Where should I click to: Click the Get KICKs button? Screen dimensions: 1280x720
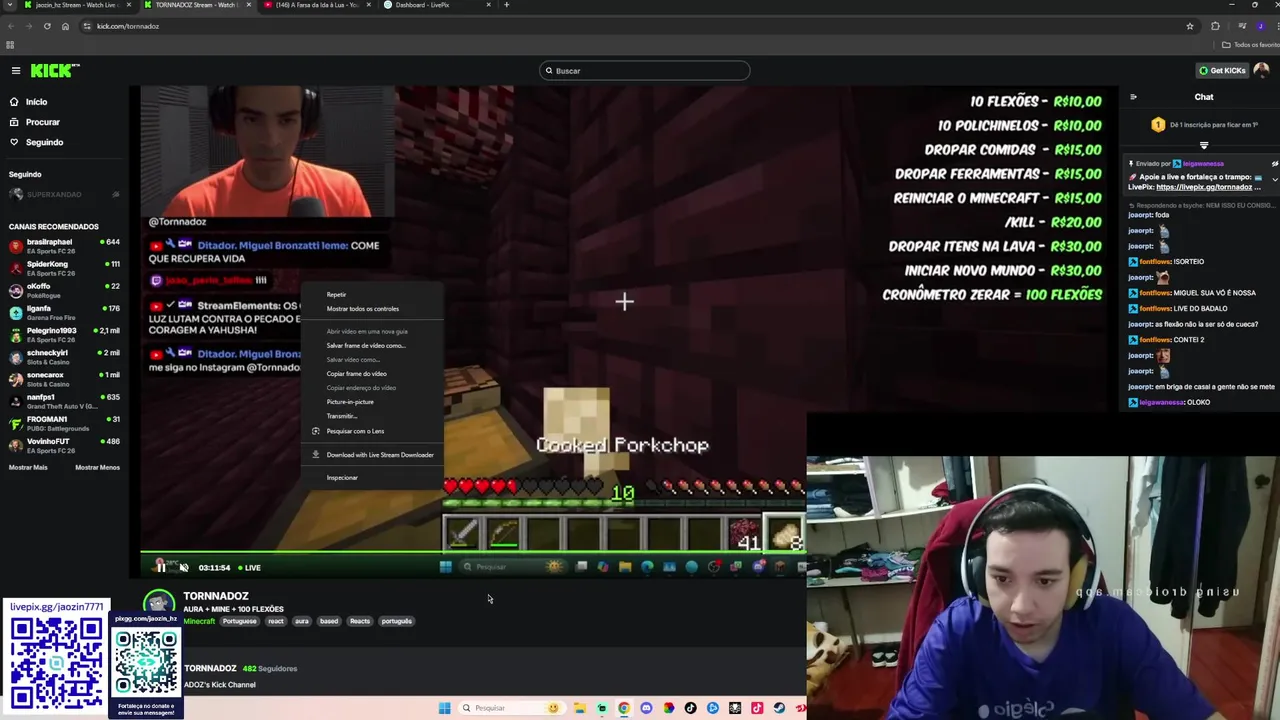1222,70
